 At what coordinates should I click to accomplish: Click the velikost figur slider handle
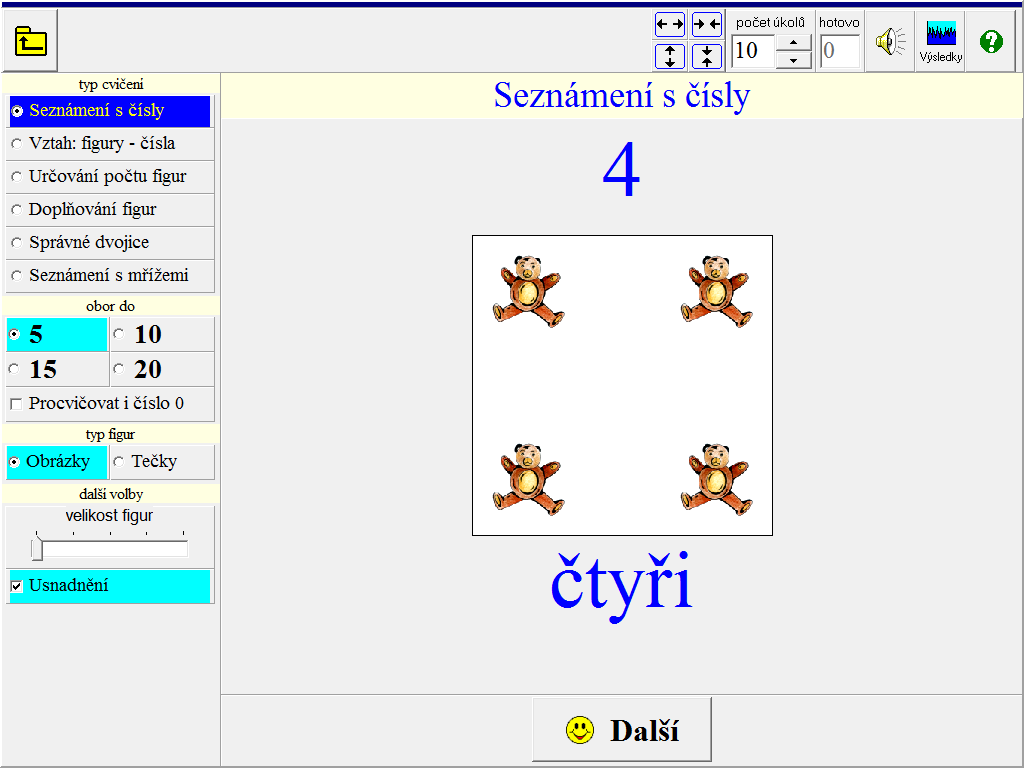tap(37, 549)
